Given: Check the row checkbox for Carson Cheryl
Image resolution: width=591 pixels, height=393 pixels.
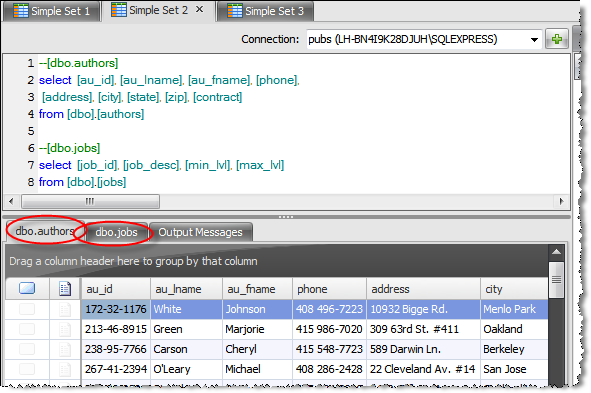Looking at the screenshot, I should [x=27, y=349].
